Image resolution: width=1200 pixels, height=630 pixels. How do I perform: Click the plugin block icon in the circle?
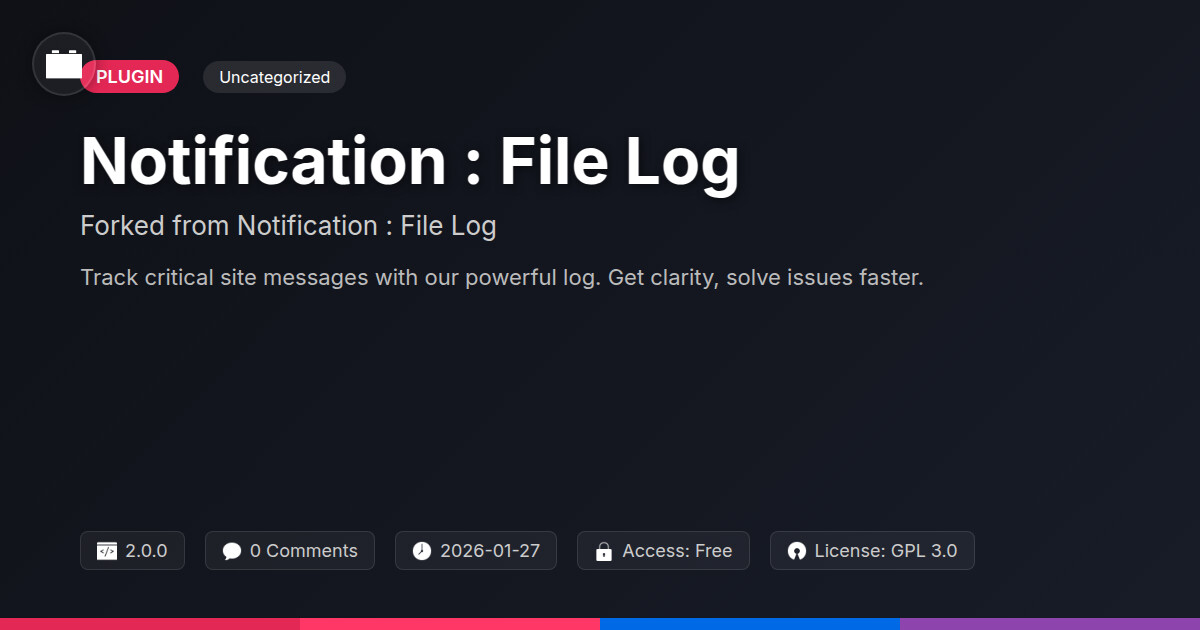click(x=64, y=65)
